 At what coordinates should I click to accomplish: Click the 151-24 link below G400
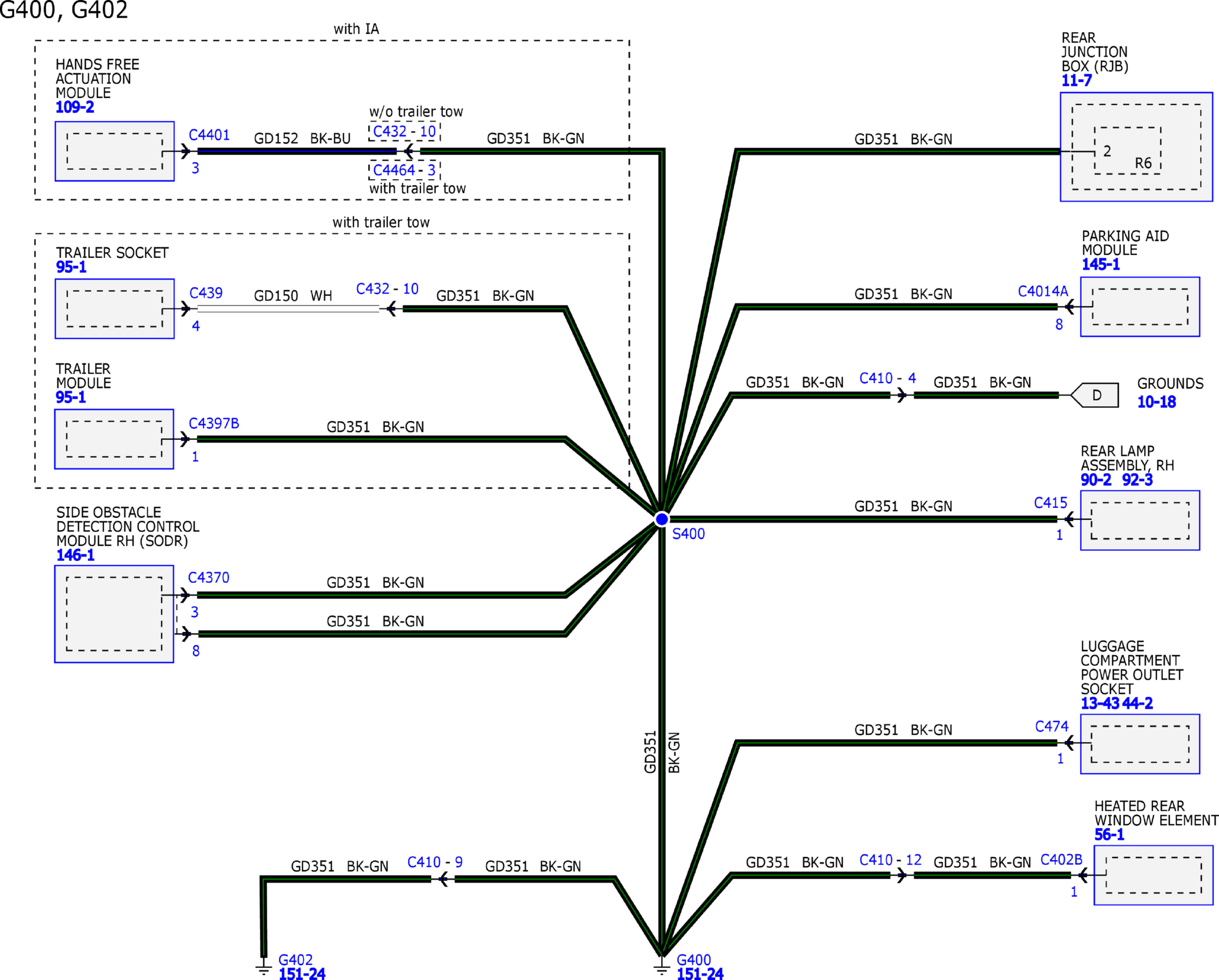point(699,974)
